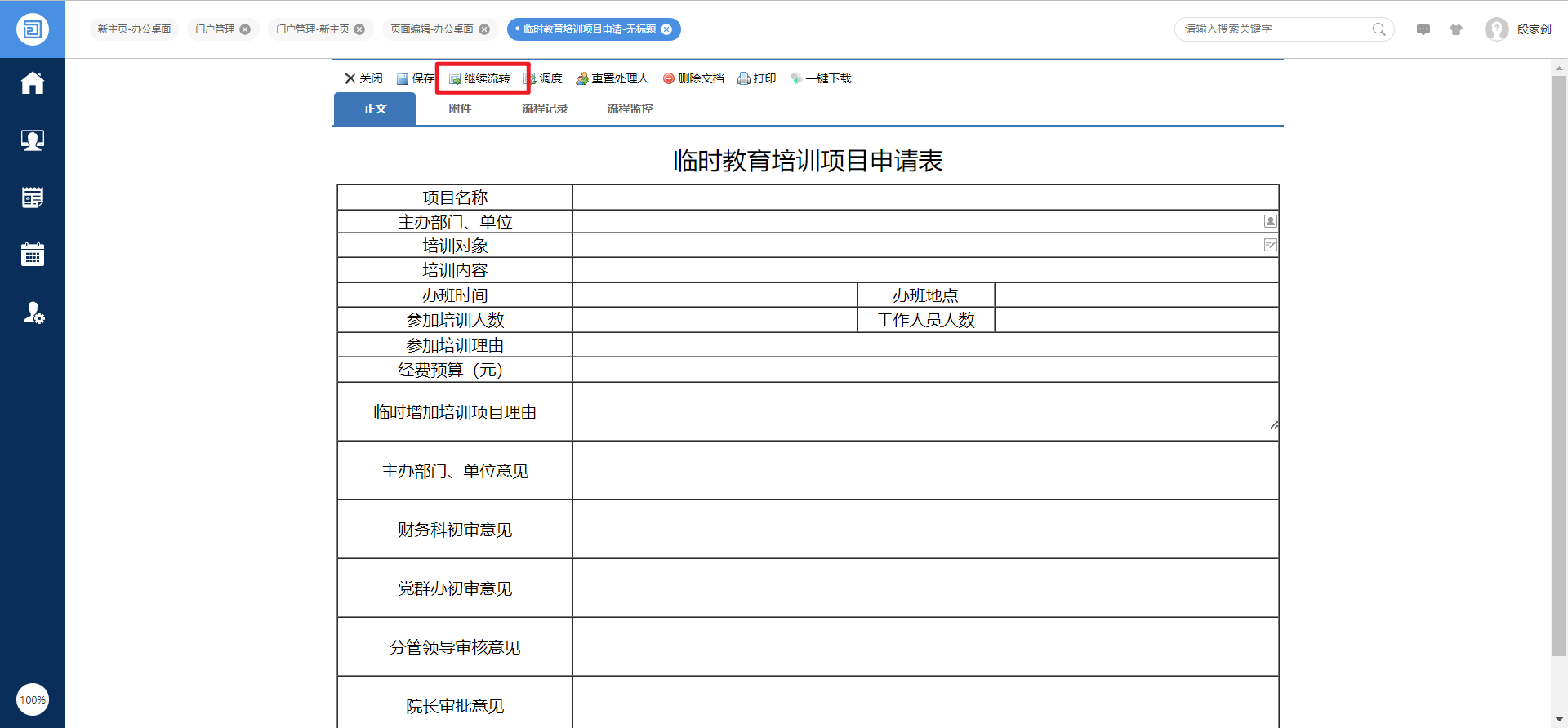
Task: Switch to 门户管理-新主页 tab
Action: [313, 29]
